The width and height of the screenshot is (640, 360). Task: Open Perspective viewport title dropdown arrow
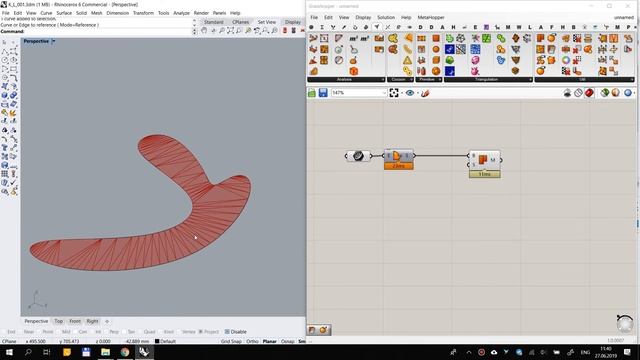53,41
